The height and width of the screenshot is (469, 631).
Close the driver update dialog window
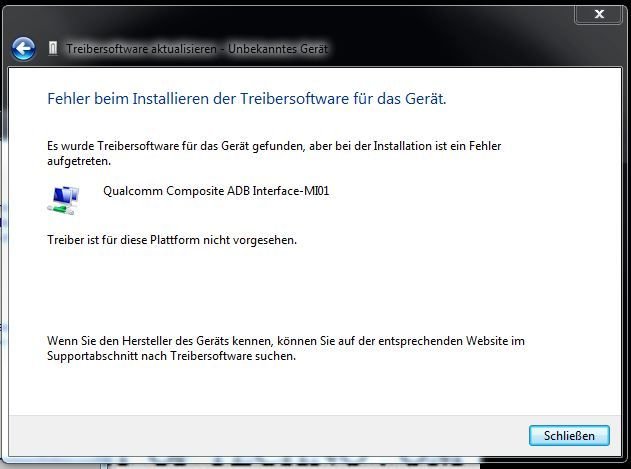click(599, 14)
